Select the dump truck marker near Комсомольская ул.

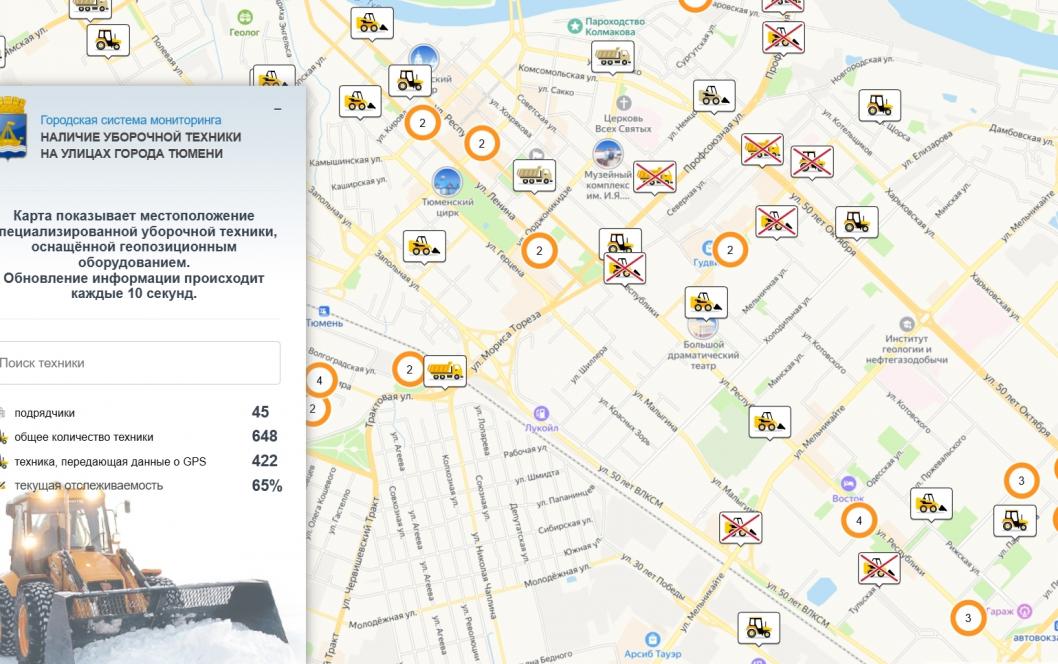pos(611,56)
